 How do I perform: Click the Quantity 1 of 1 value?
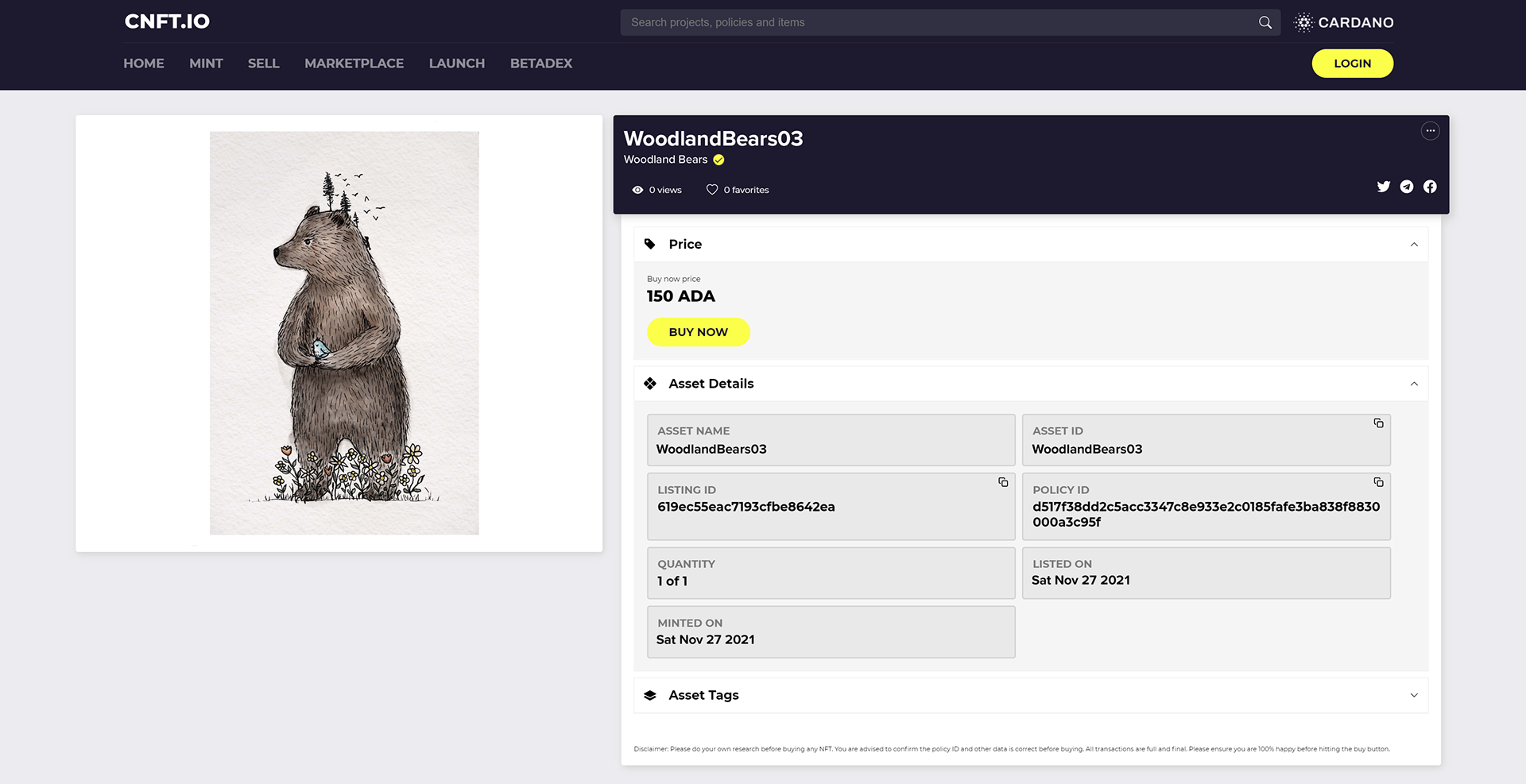pyautogui.click(x=672, y=581)
